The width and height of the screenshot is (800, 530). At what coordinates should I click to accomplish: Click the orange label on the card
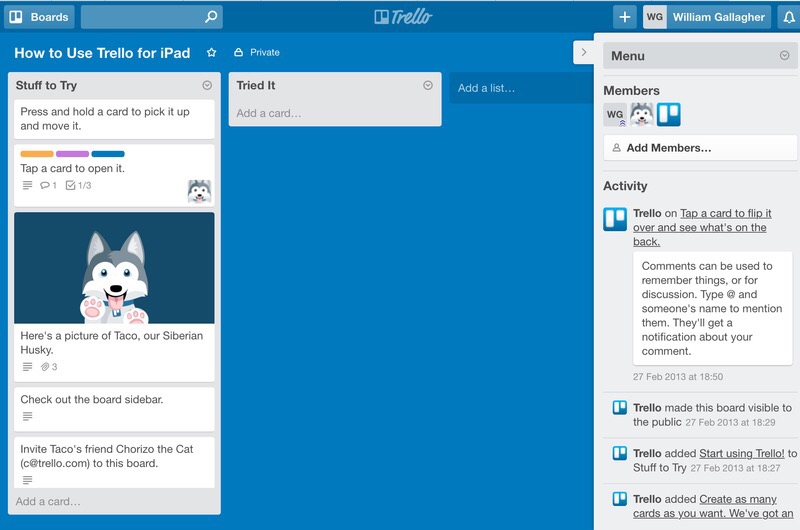pos(37,154)
